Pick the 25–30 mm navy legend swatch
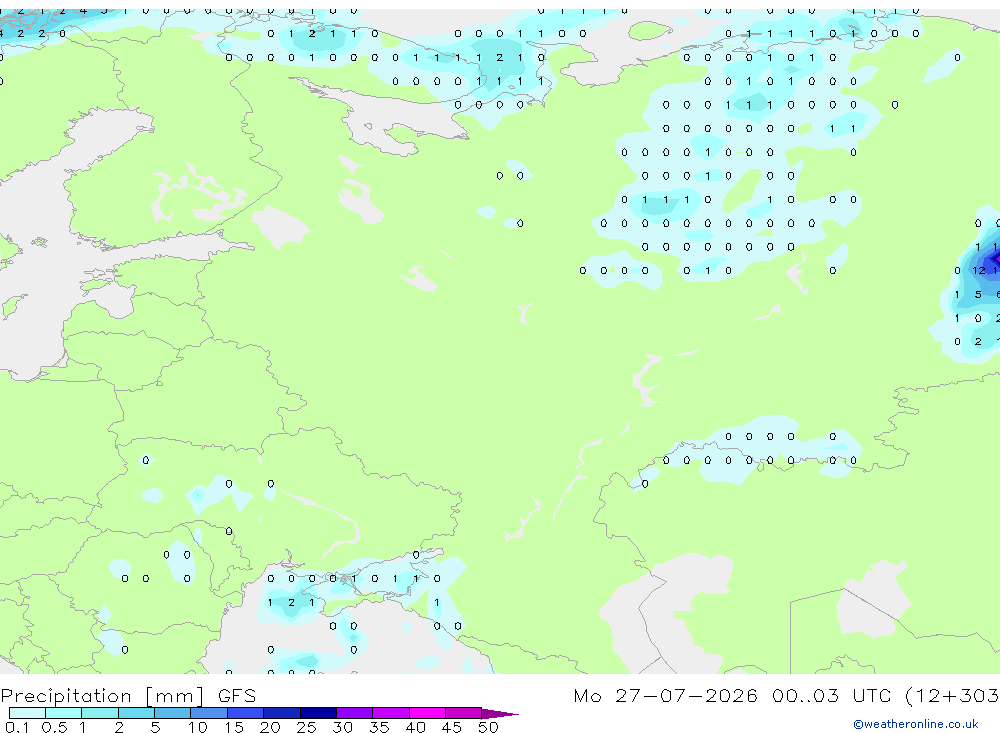The height and width of the screenshot is (733, 1000). click(x=318, y=713)
